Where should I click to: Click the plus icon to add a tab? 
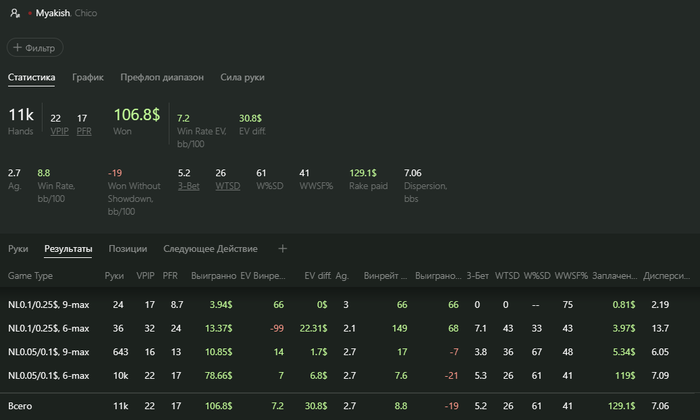(x=283, y=249)
